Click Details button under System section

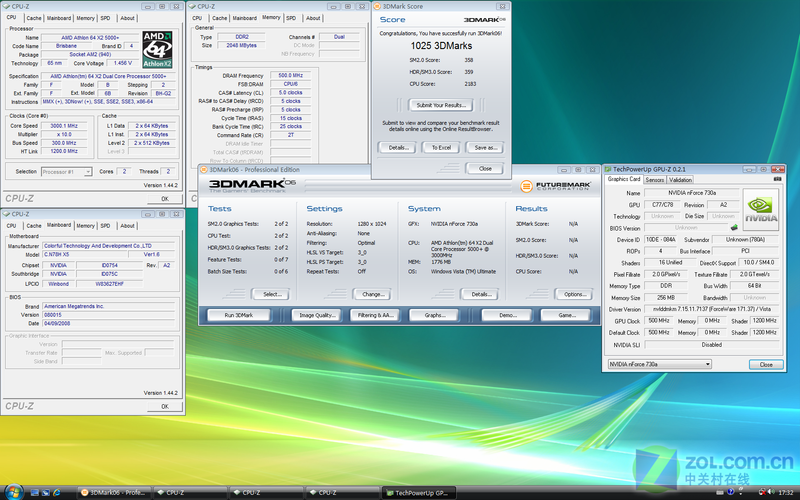481,294
